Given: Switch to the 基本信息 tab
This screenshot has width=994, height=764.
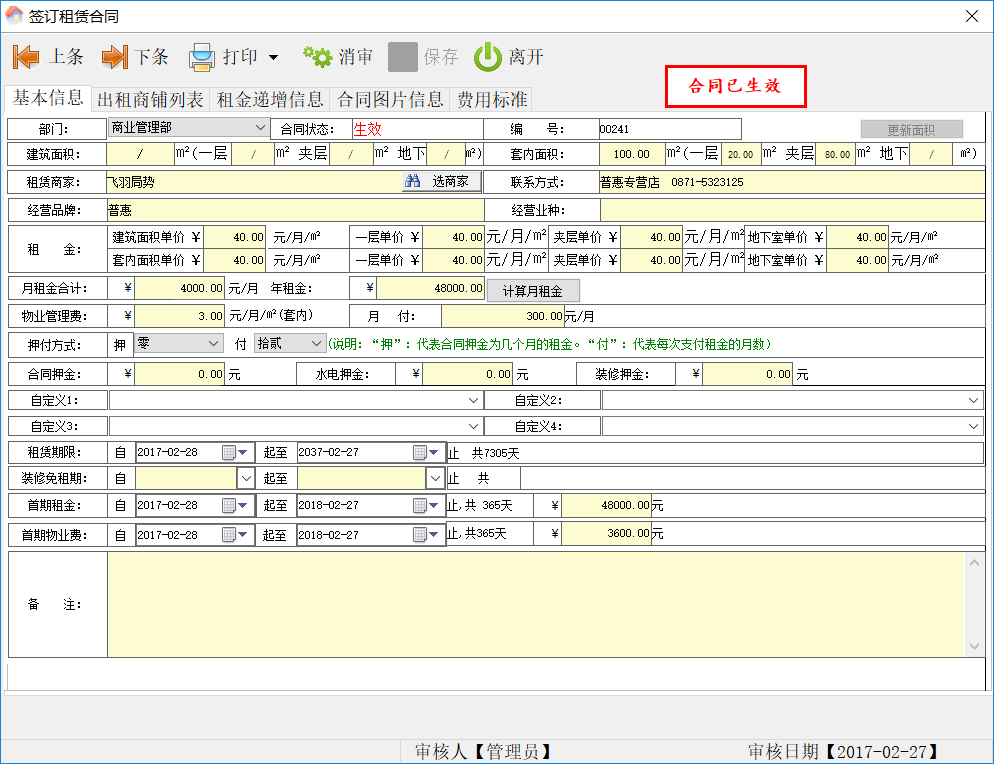Looking at the screenshot, I should coord(48,98).
